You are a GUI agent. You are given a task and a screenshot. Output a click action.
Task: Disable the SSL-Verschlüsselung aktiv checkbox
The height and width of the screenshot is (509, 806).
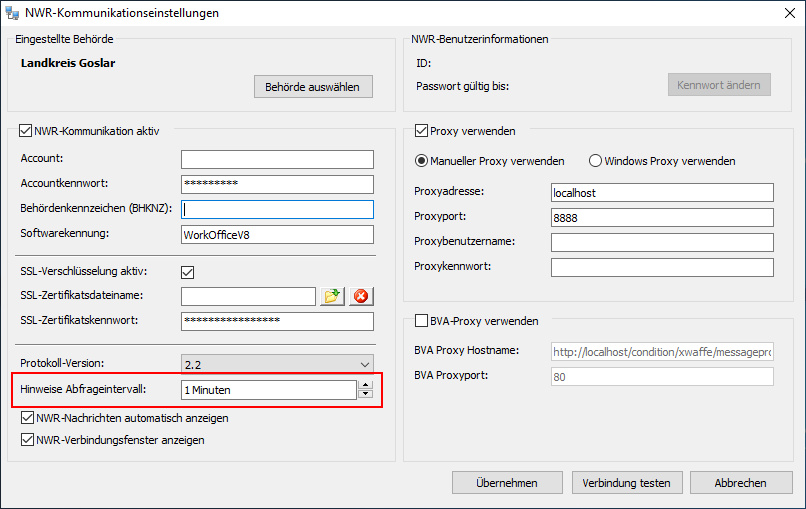(x=187, y=271)
